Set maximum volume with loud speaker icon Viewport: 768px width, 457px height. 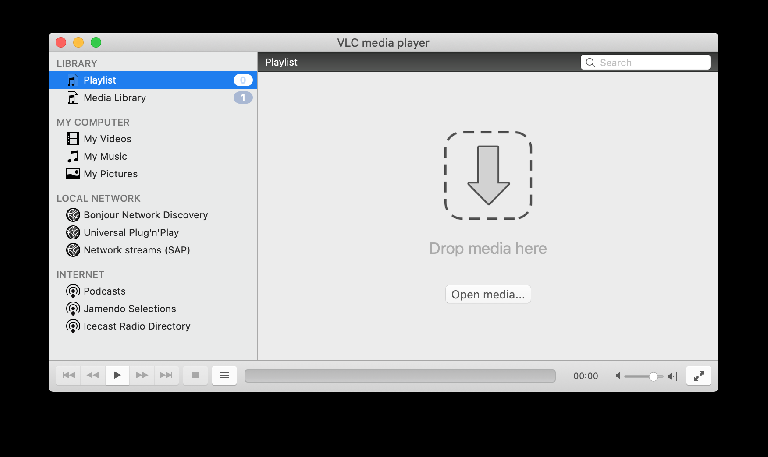coord(672,376)
